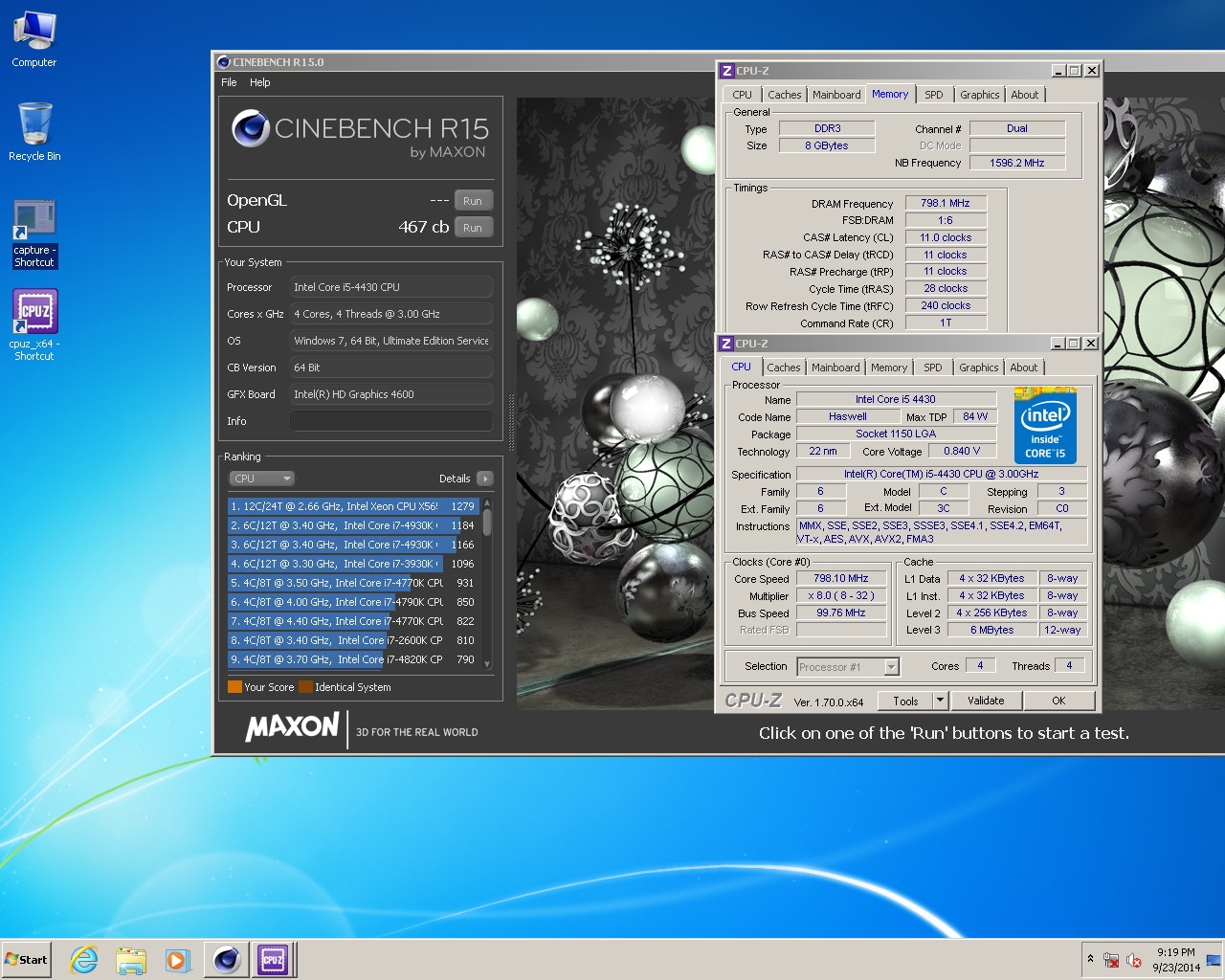The image size is (1225, 980).
Task: Click the Specification field i5-4430 CPU @ 3.00GHz
Action: (942, 474)
